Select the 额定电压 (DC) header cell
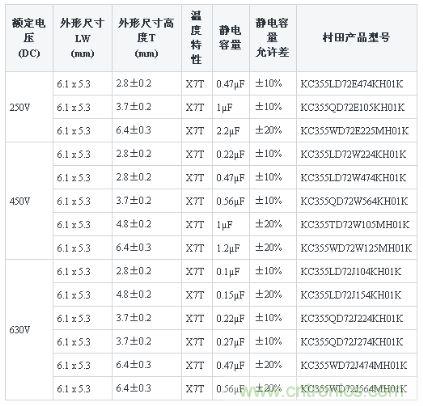Screen dimensions: 423x406 click(x=29, y=38)
